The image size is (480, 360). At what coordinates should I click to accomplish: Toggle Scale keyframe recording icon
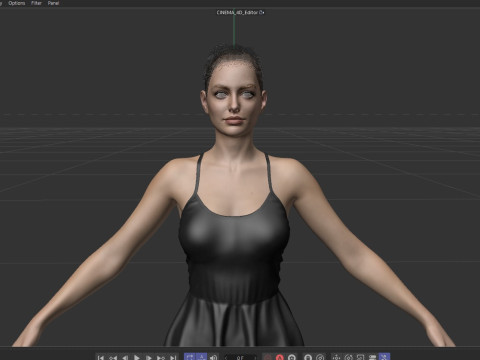point(360,358)
